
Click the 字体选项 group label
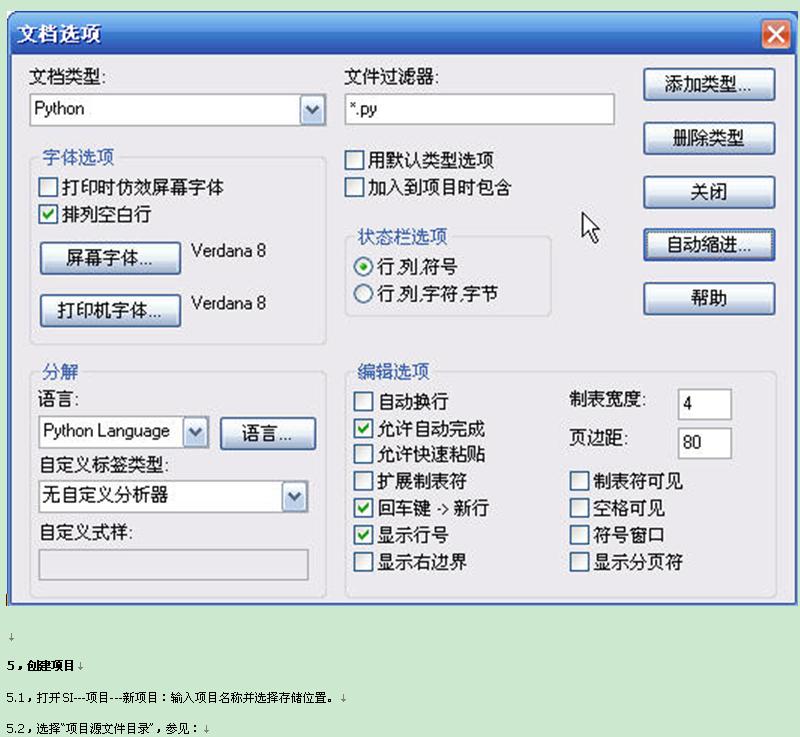(x=78, y=157)
